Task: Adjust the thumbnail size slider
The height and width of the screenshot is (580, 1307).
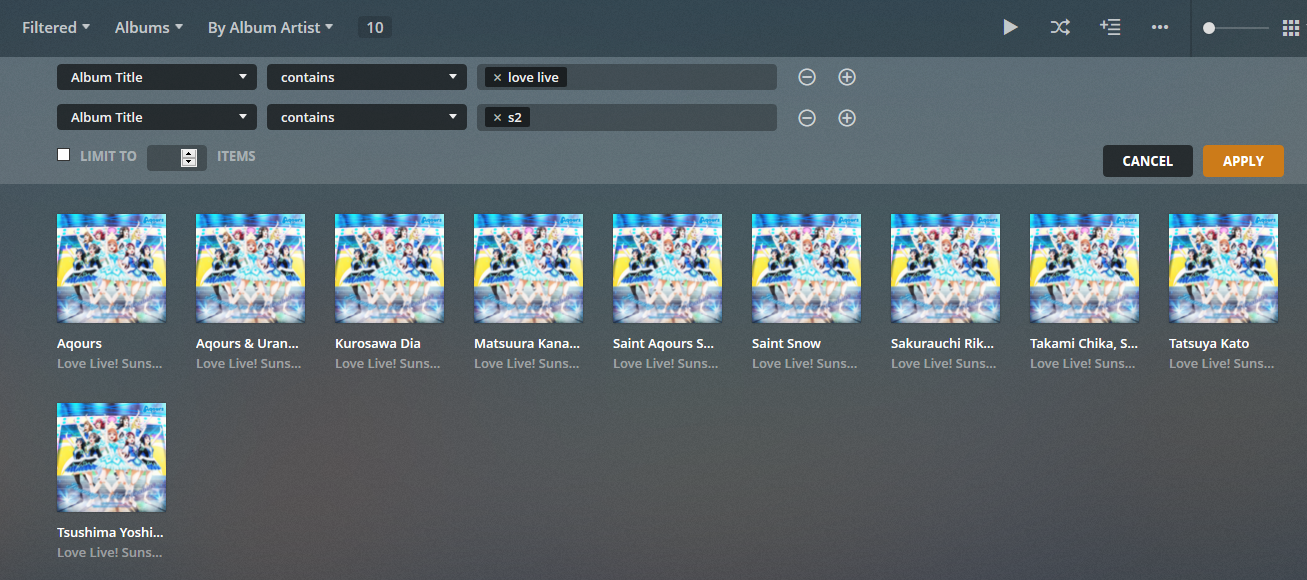Action: coord(1209,28)
